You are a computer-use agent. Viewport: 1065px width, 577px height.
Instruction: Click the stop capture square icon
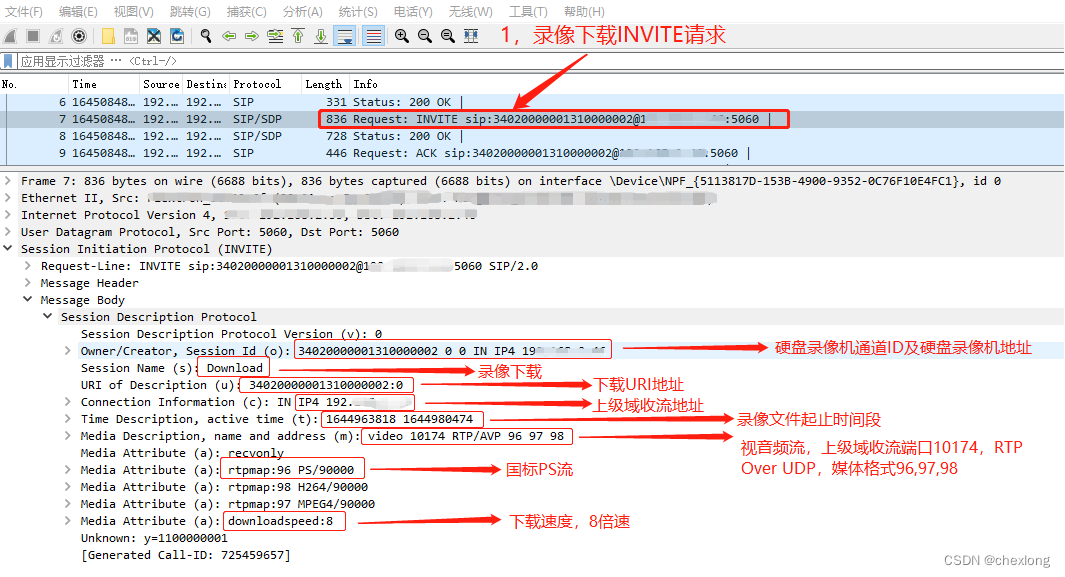[x=33, y=36]
